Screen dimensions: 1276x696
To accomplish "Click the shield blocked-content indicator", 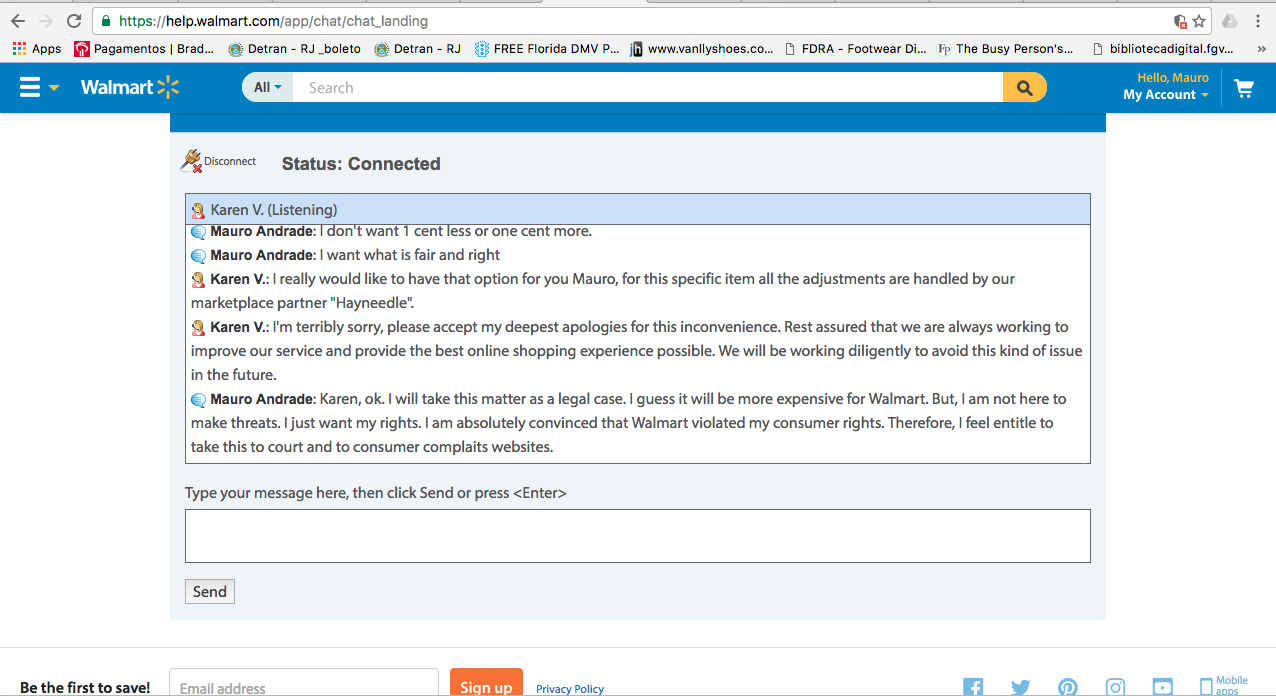I will pos(1180,19).
